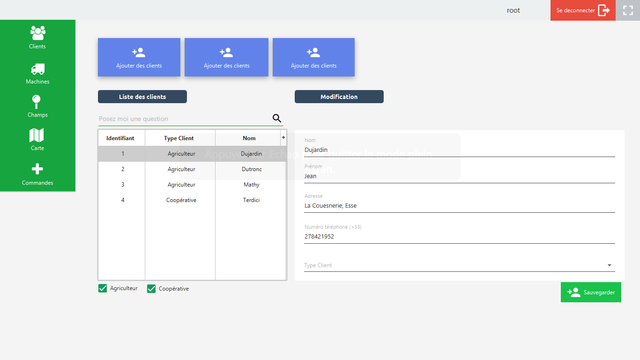Sort by the Identifiant column header
Image resolution: width=640 pixels, height=360 pixels.
pos(121,138)
